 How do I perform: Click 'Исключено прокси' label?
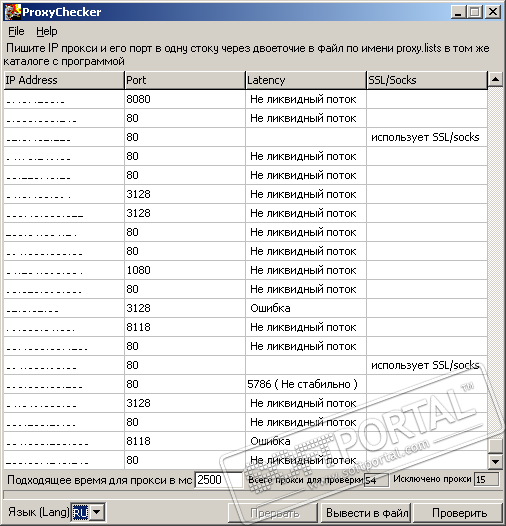coord(432,479)
